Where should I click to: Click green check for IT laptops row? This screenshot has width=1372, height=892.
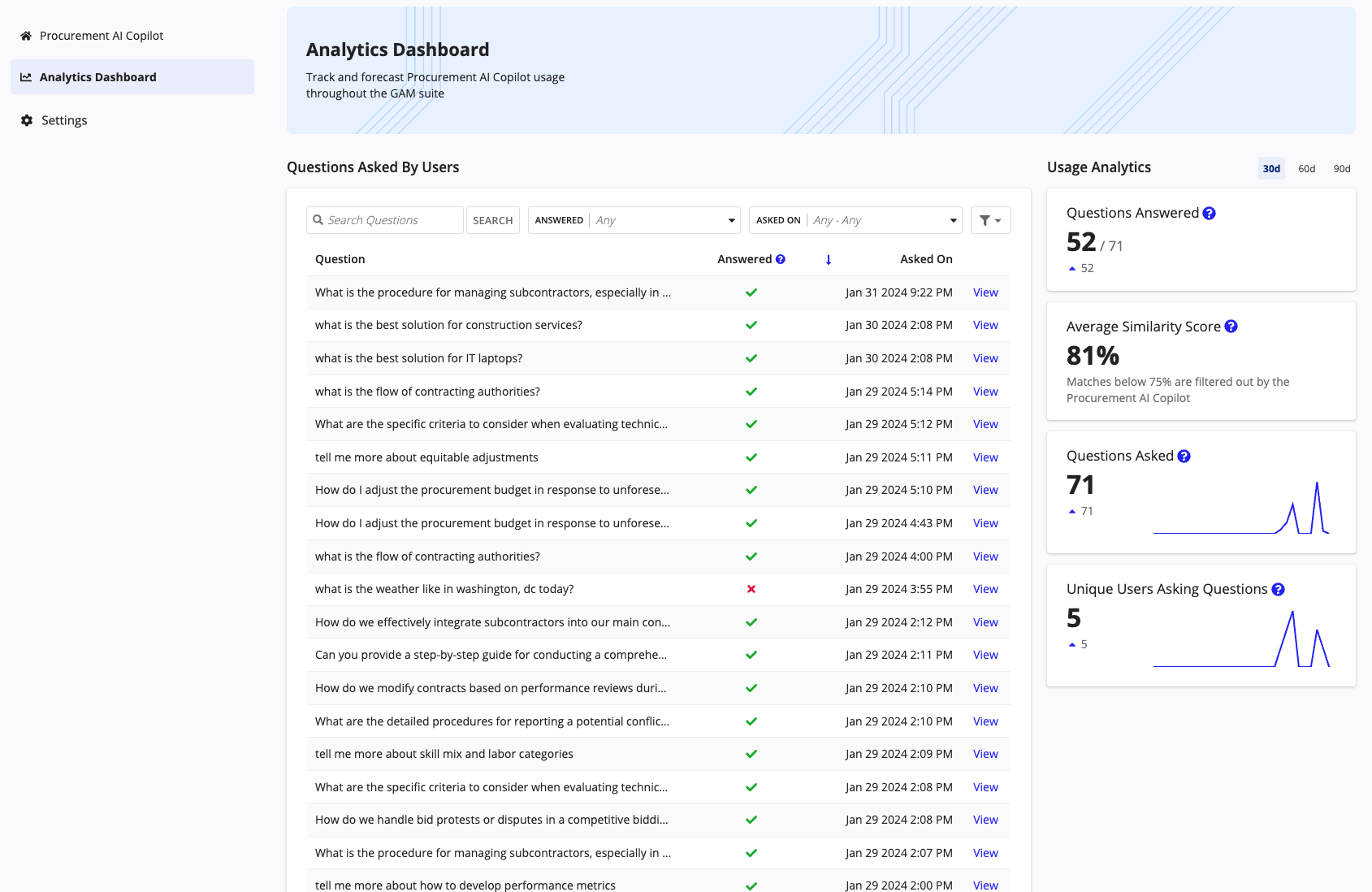click(x=751, y=358)
